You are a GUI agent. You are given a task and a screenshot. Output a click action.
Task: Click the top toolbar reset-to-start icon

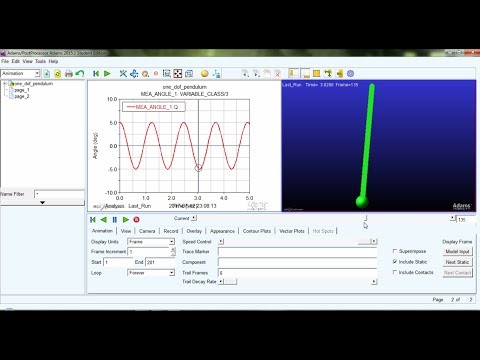[96, 74]
